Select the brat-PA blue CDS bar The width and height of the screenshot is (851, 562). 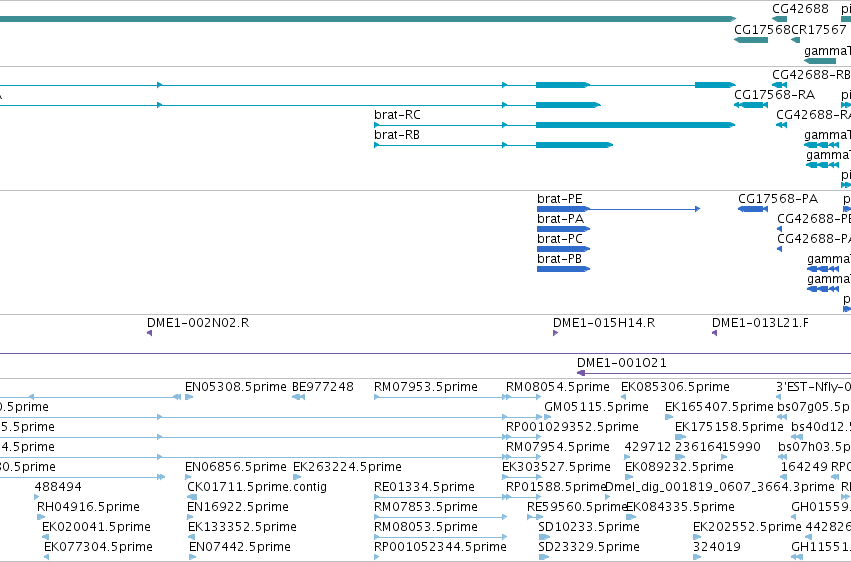tap(563, 229)
